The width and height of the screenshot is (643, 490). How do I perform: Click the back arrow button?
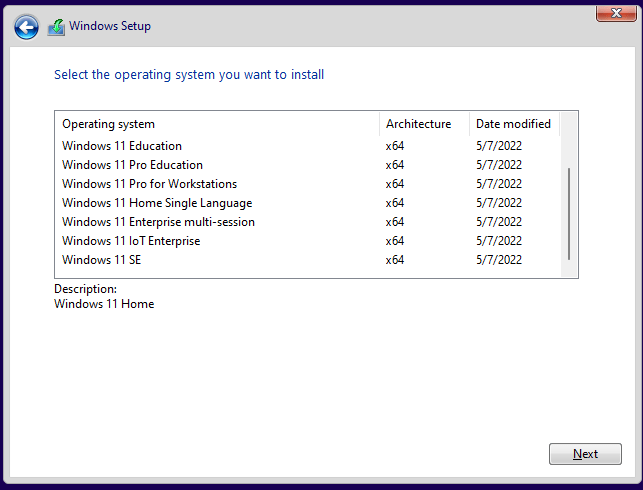coord(27,27)
